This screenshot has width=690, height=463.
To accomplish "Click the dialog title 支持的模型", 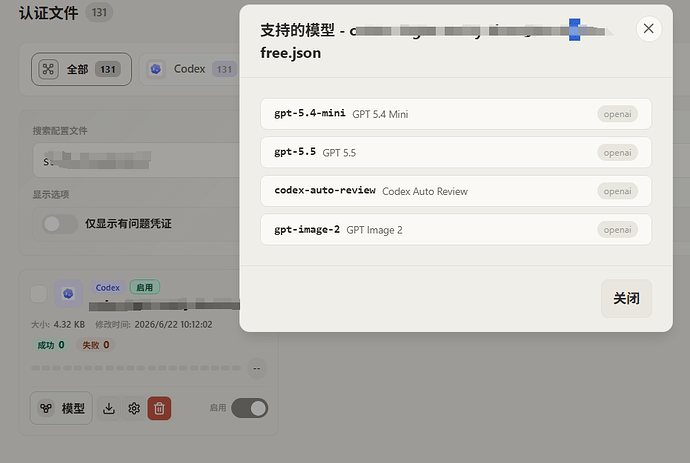I will [297, 30].
